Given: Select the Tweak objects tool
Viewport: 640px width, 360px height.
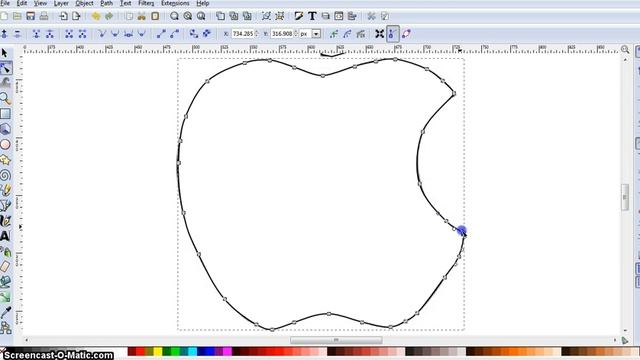Looking at the screenshot, I should point(5,83).
